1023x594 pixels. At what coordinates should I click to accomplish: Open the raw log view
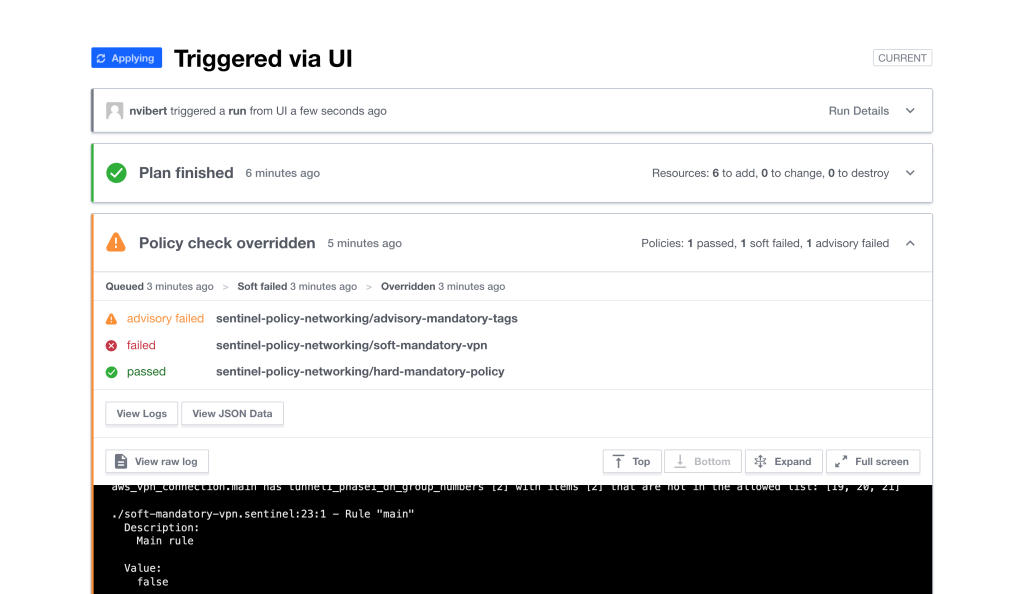(157, 461)
